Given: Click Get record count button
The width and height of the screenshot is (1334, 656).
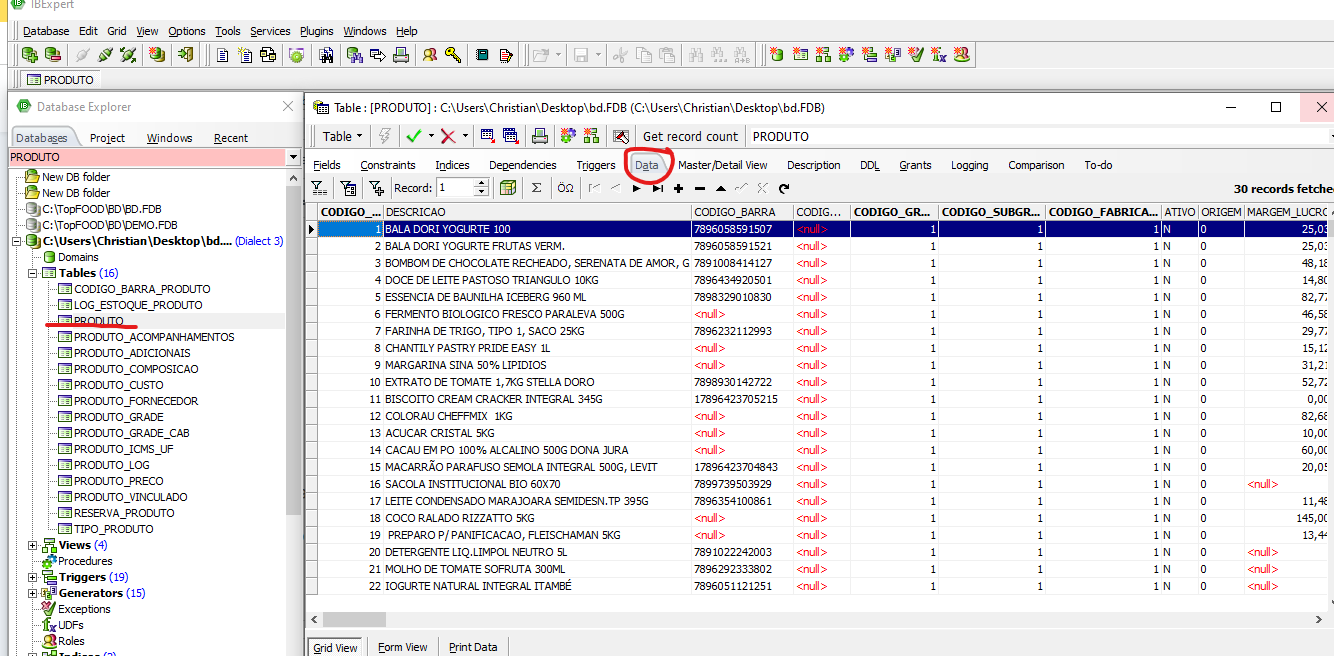Looking at the screenshot, I should click(x=690, y=136).
